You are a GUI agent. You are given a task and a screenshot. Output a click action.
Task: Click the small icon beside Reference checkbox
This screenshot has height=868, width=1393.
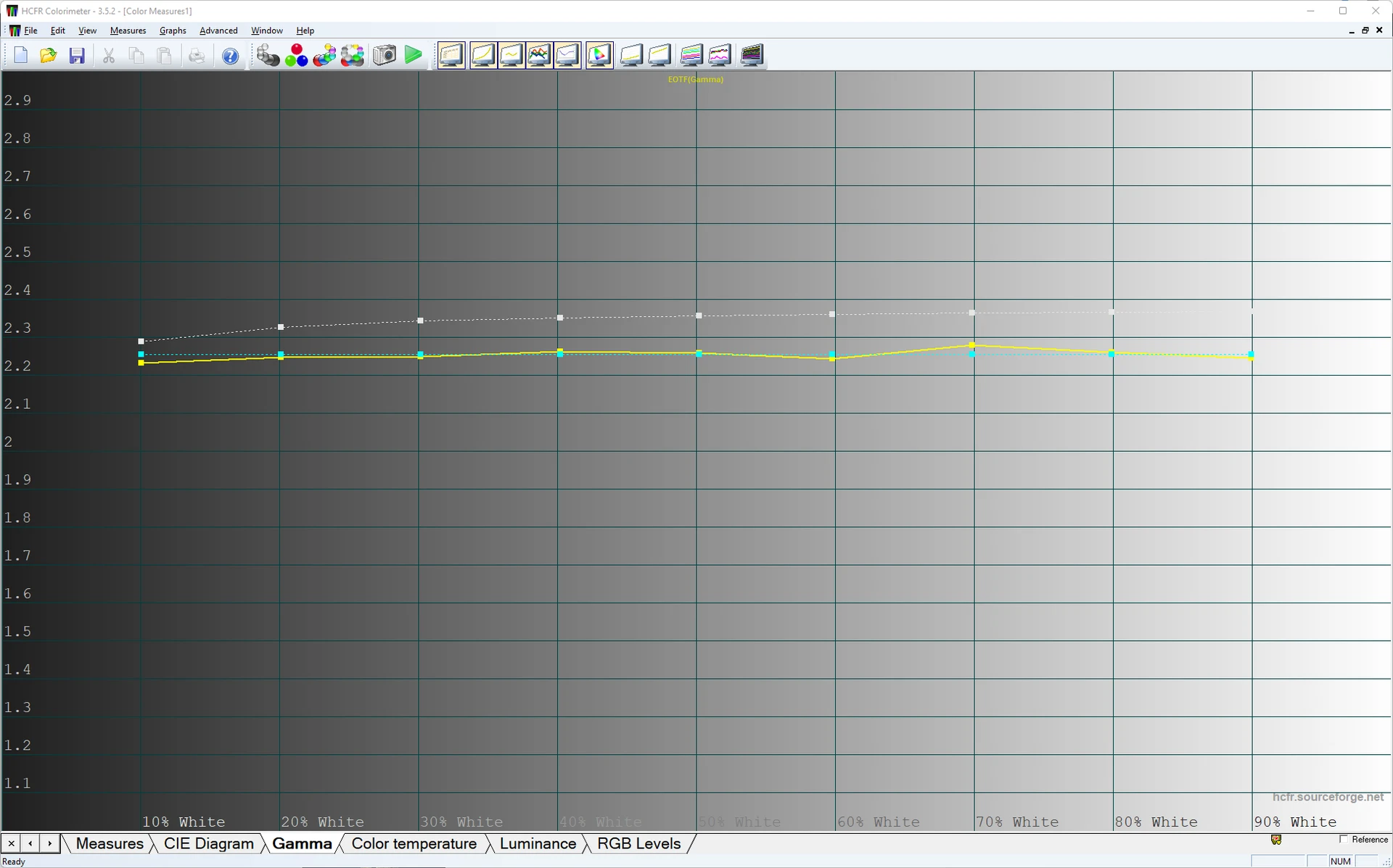1276,840
